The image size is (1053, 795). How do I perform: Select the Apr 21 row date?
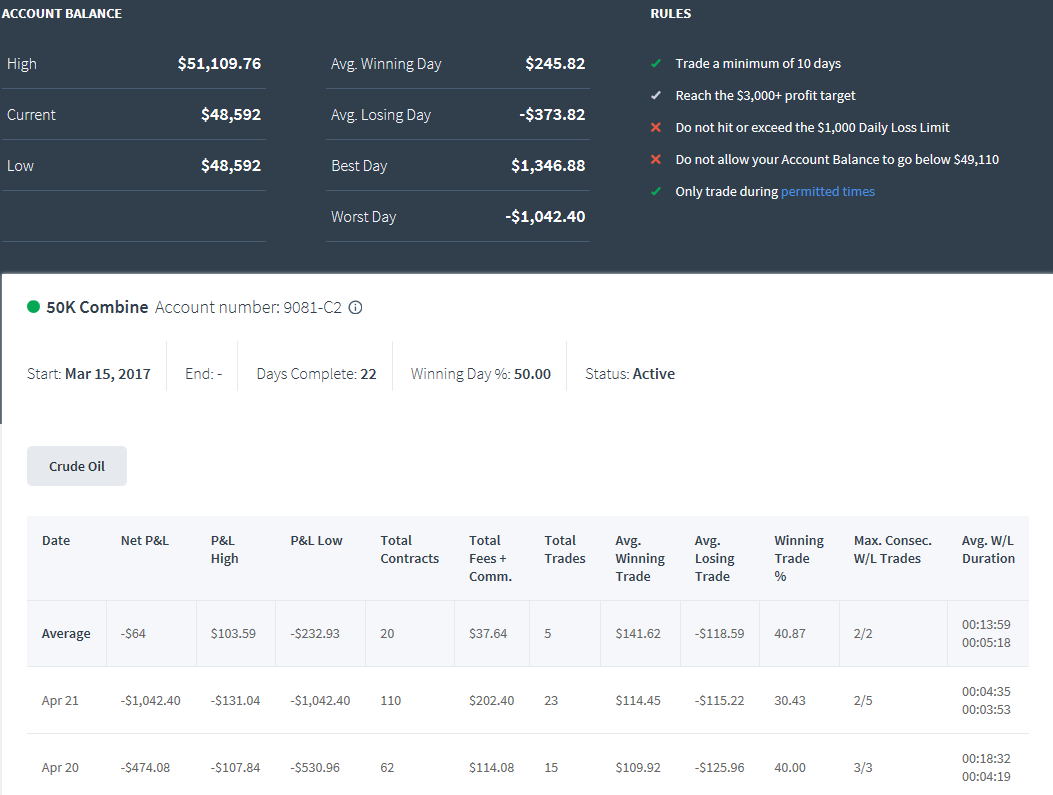60,700
